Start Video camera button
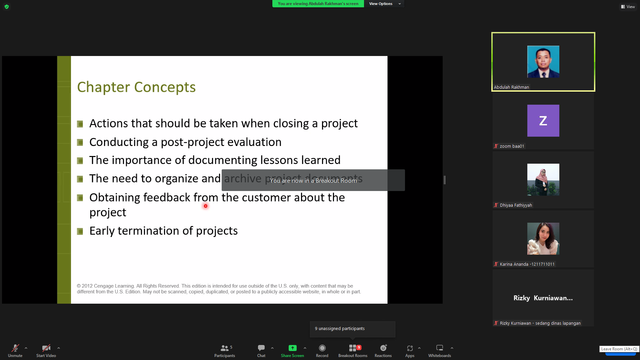The width and height of the screenshot is (640, 360). (46, 350)
